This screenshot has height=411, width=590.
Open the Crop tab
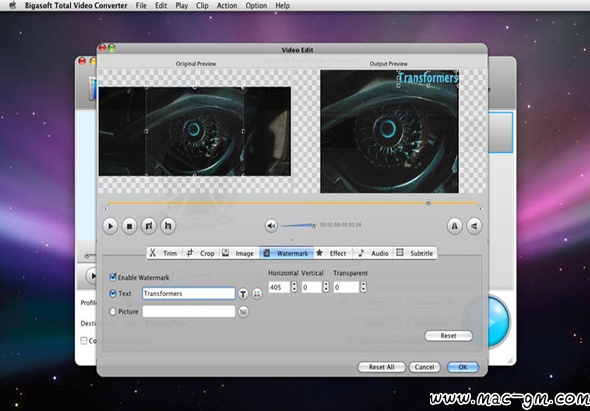(x=202, y=253)
